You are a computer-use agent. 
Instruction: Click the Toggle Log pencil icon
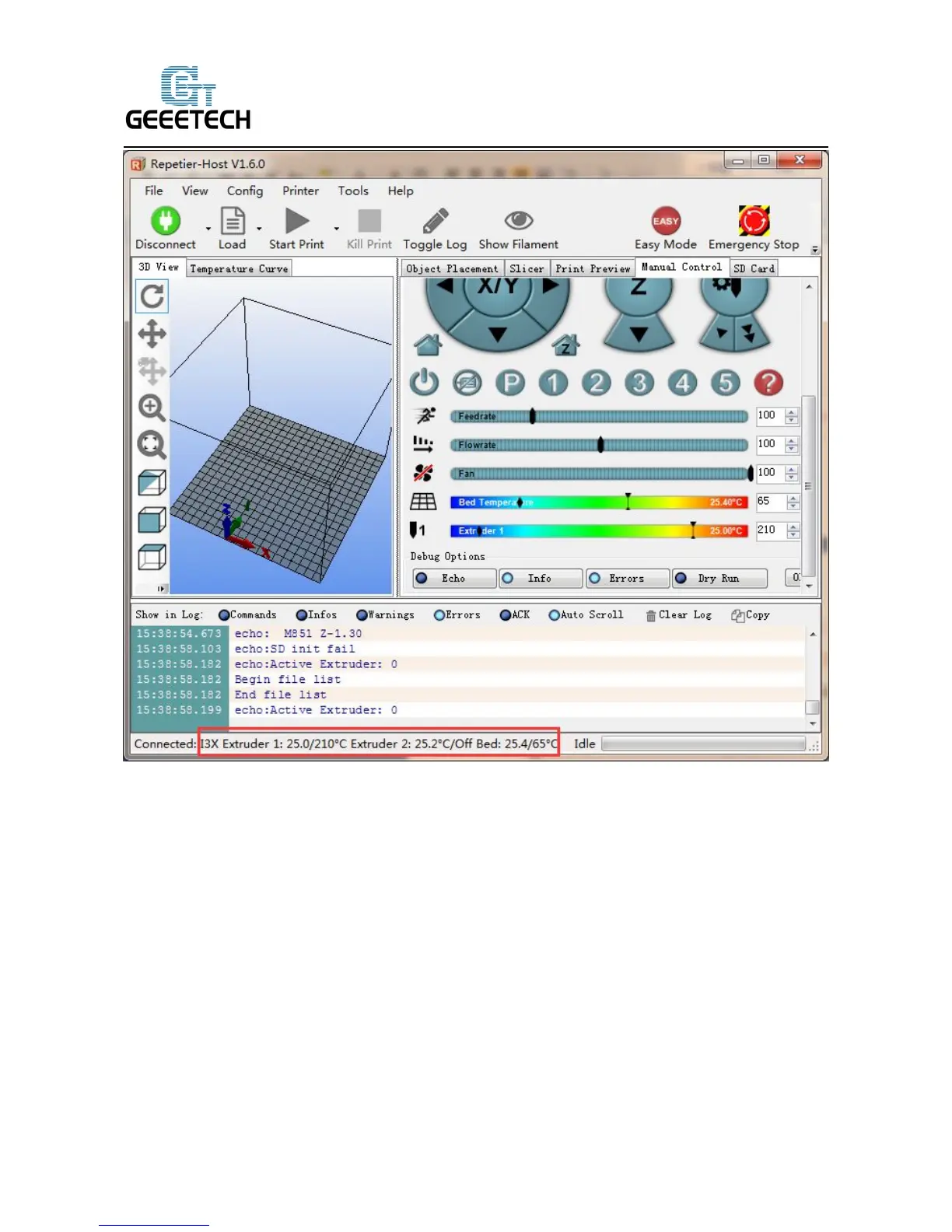[x=436, y=221]
